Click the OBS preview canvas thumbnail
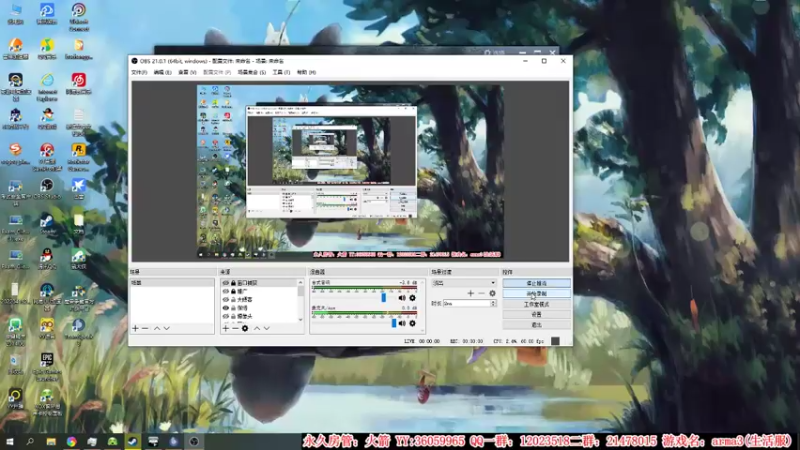The image size is (800, 450). (x=351, y=171)
